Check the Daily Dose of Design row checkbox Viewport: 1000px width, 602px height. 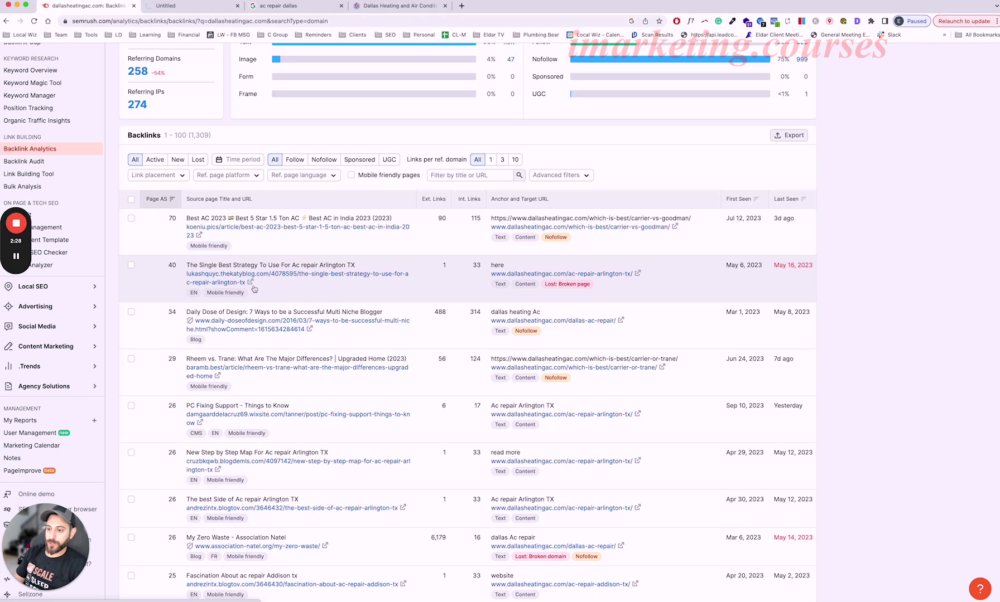131,312
